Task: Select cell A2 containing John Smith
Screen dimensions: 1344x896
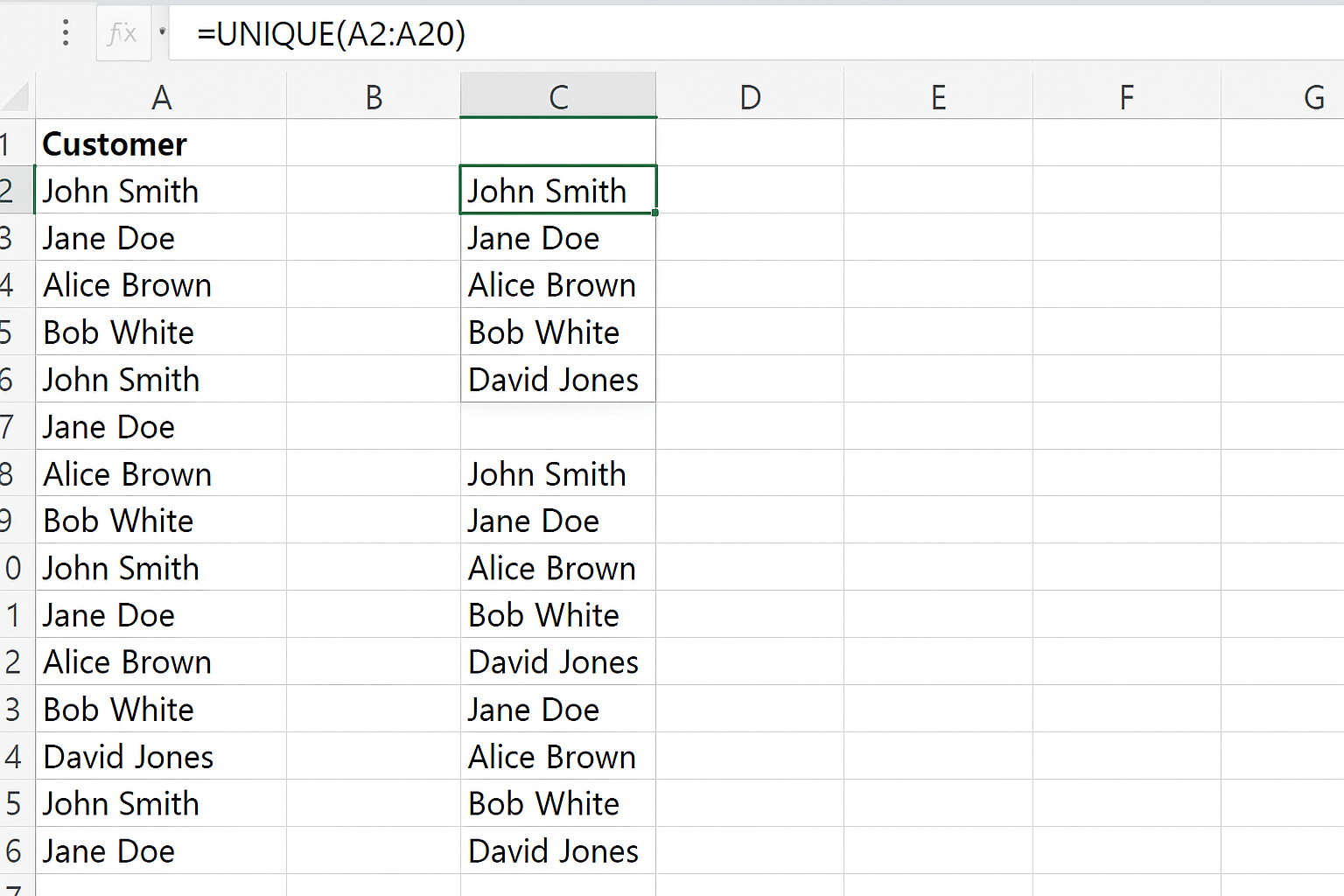Action: pyautogui.click(x=161, y=190)
